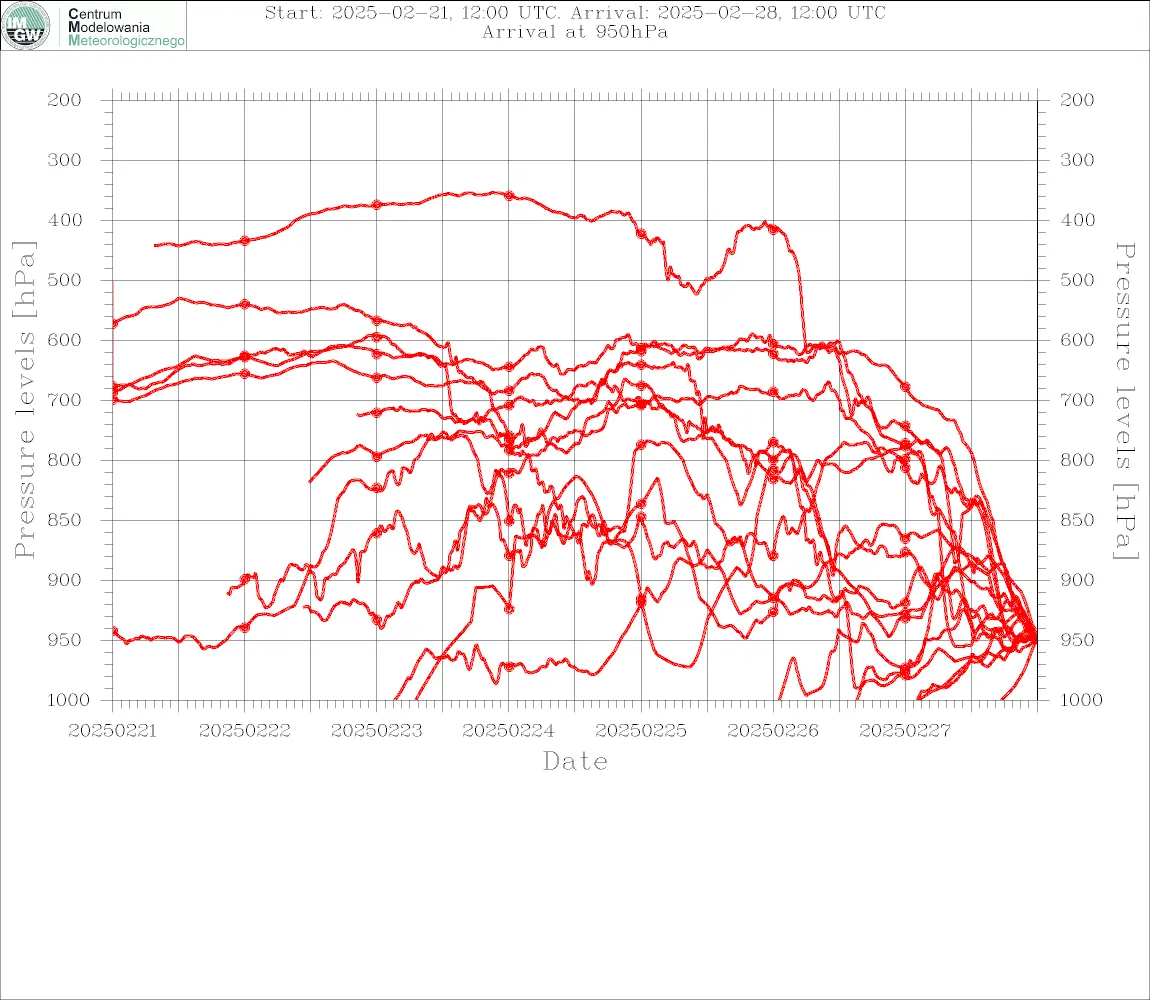Click the left-axis 800 pressure label
This screenshot has height=1000, width=1150.
click(x=65, y=460)
